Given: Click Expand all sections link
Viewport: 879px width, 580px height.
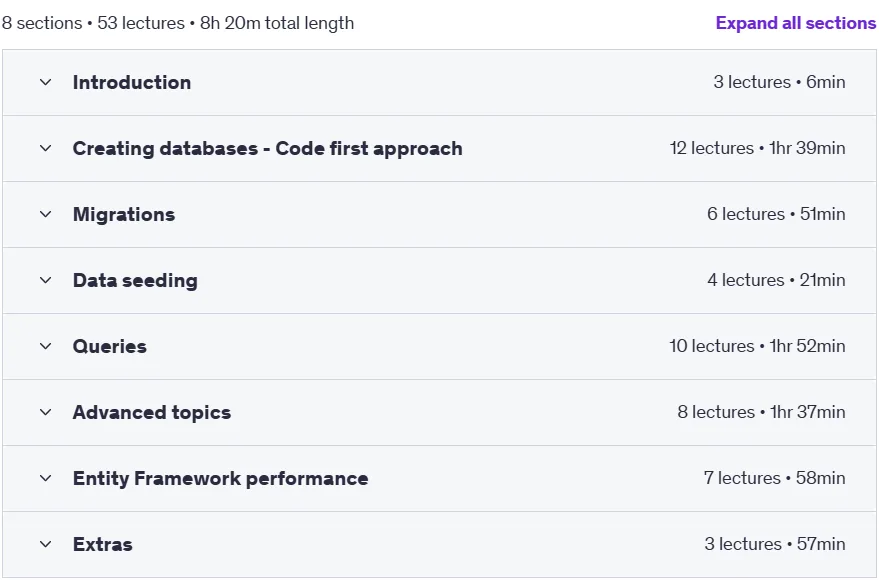Looking at the screenshot, I should (x=795, y=23).
